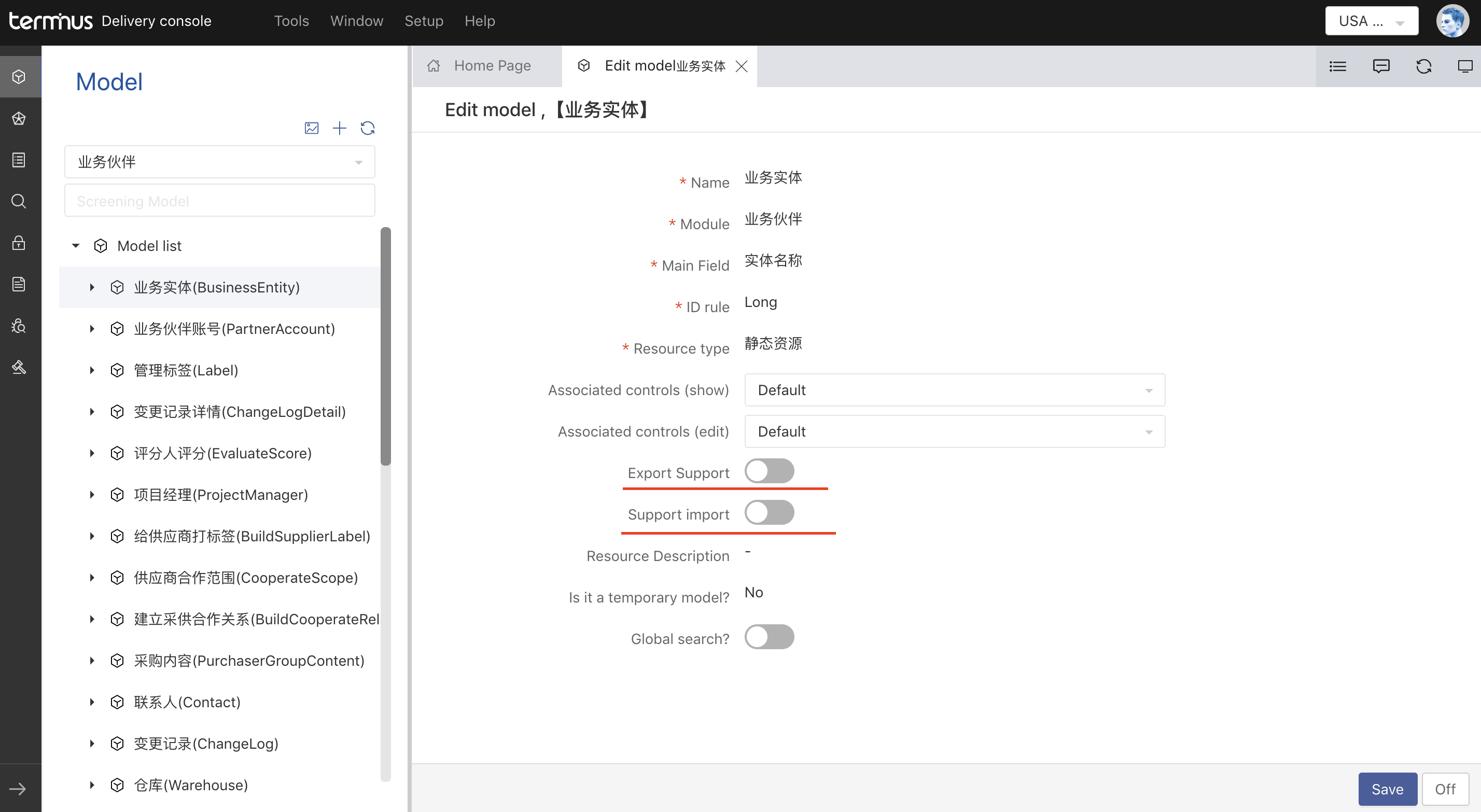
Task: Open the model diagram image icon
Action: (x=312, y=128)
